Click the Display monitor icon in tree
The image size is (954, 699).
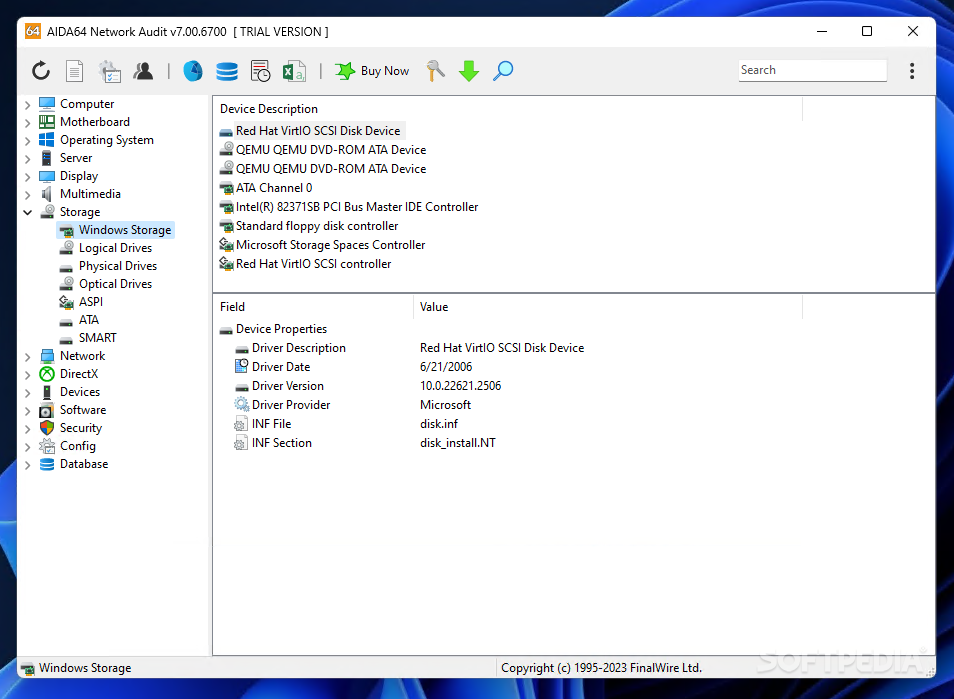47,176
